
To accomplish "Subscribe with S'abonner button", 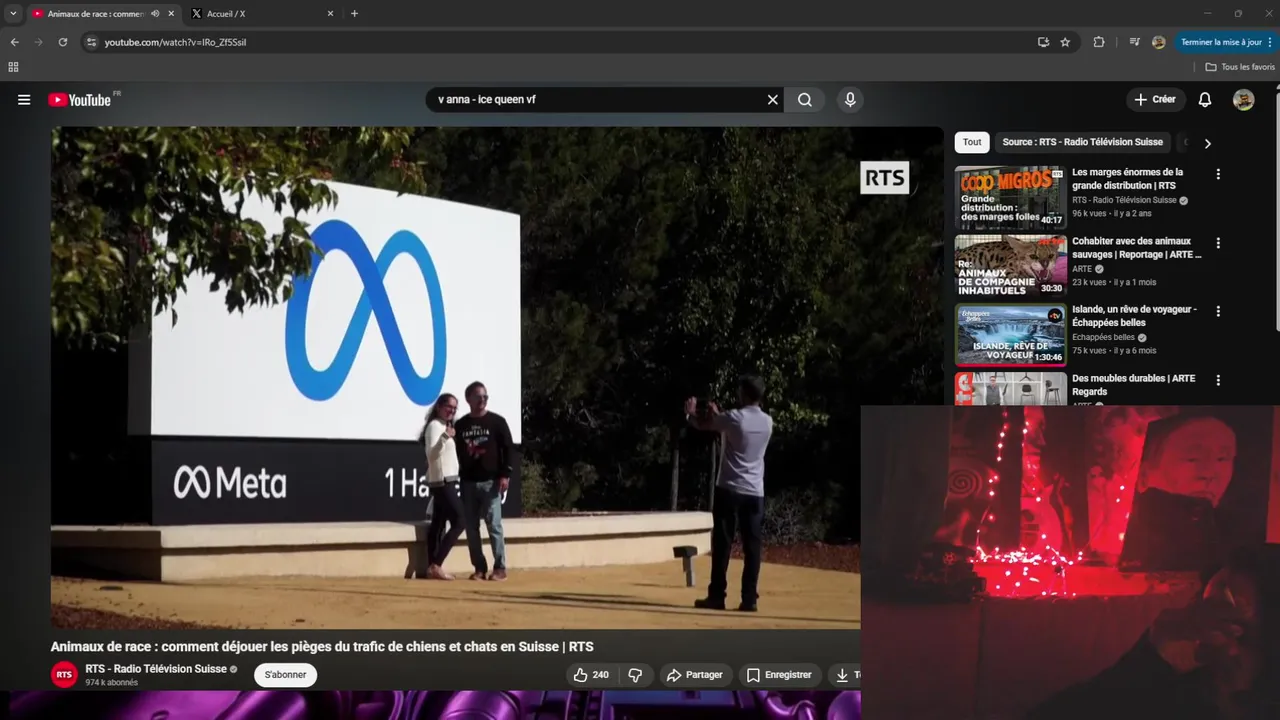I will coord(286,675).
